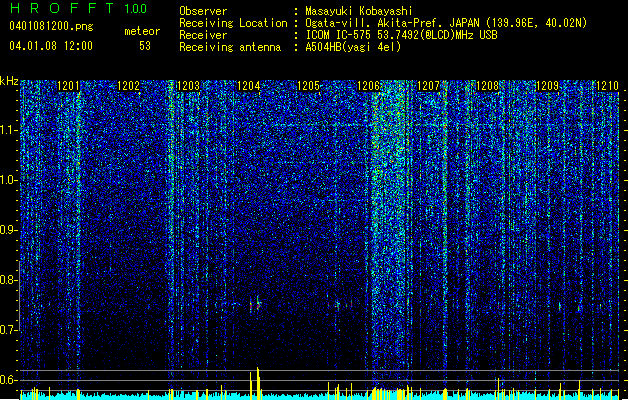Click the 0.7 kHz axis label
Viewport: 629px width, 400px height.
point(8,330)
